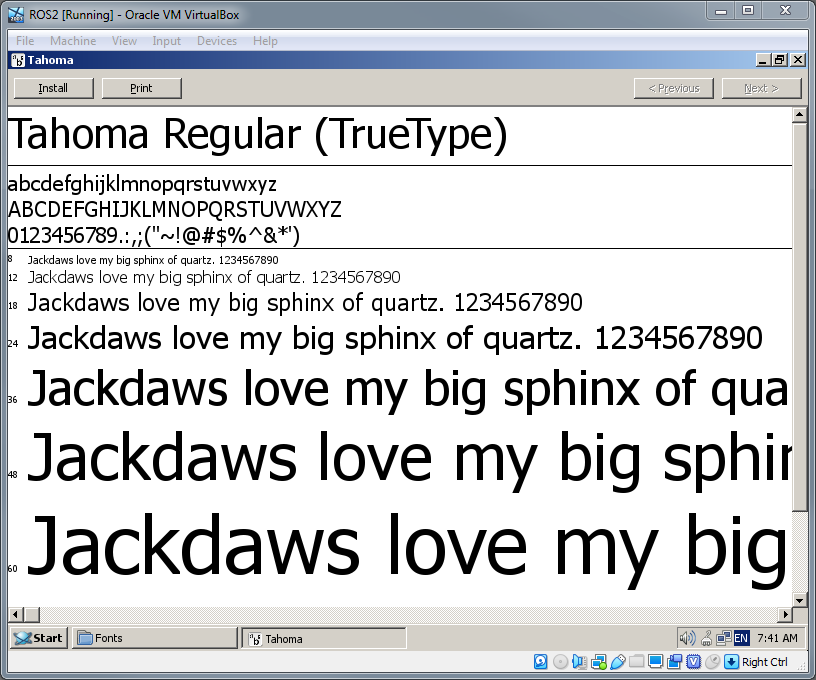
Task: Click the shared folders status icon
Action: point(636,662)
